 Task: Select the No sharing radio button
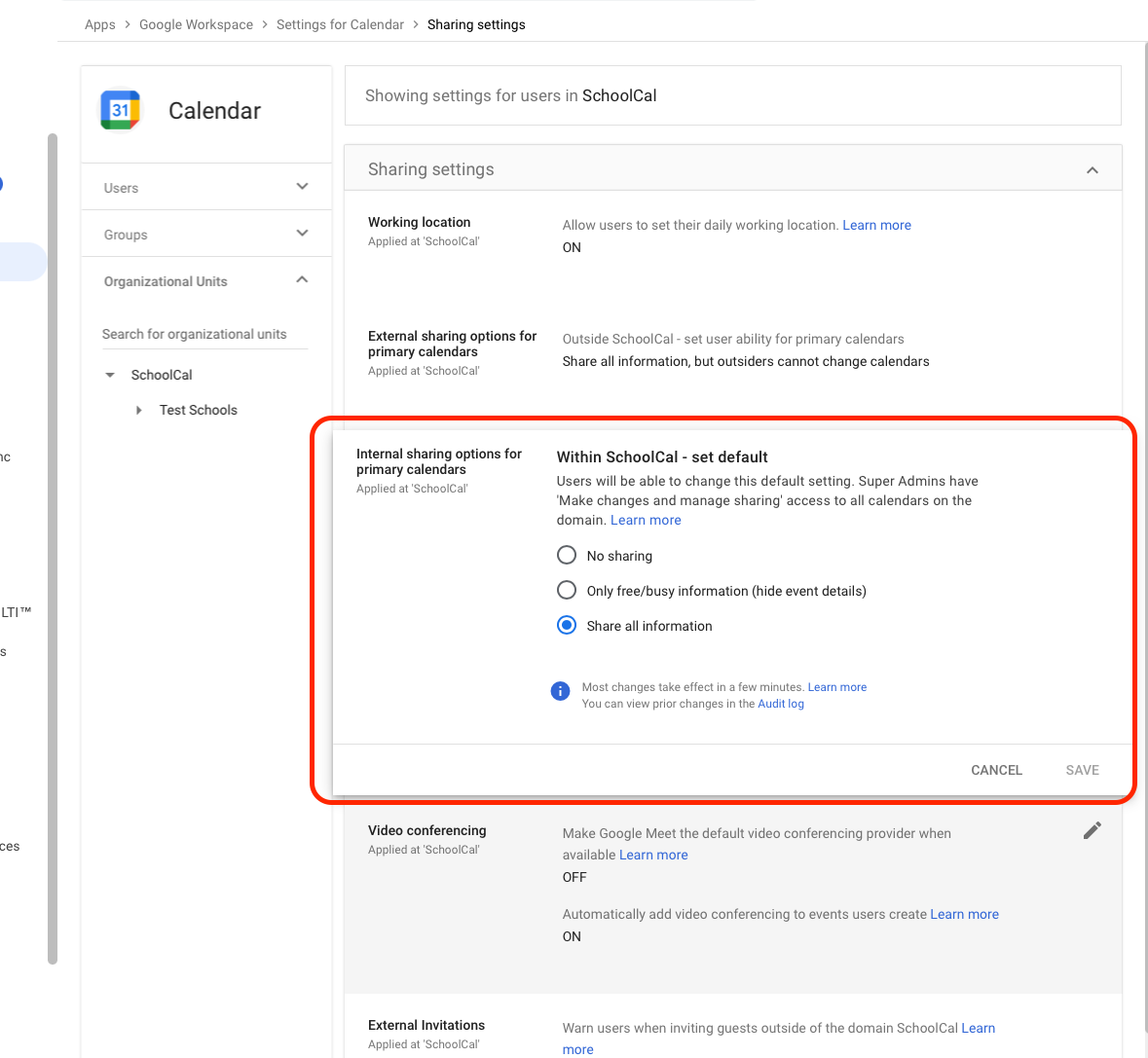567,555
